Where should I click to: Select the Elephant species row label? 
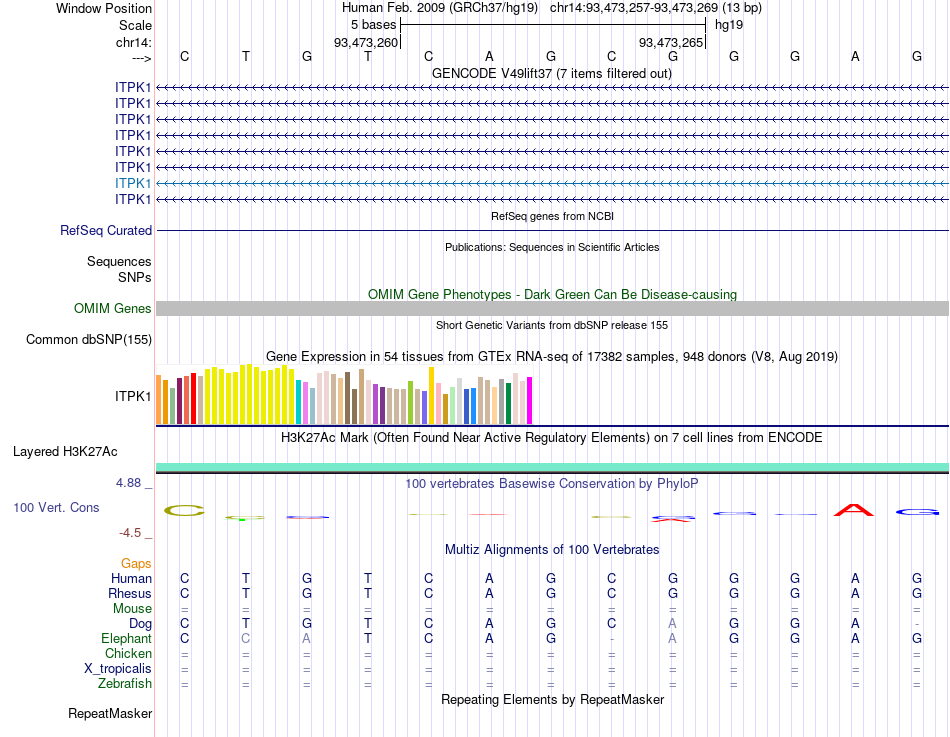pyautogui.click(x=127, y=638)
